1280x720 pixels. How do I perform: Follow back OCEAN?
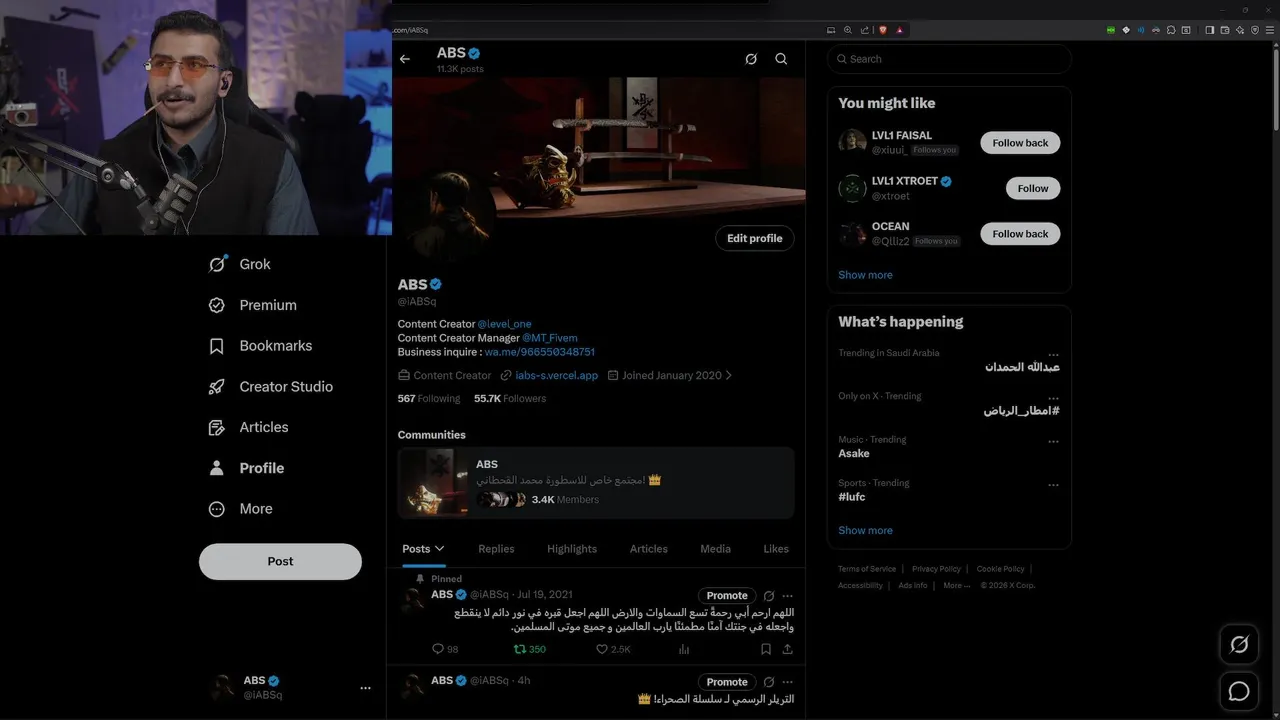(x=1020, y=234)
